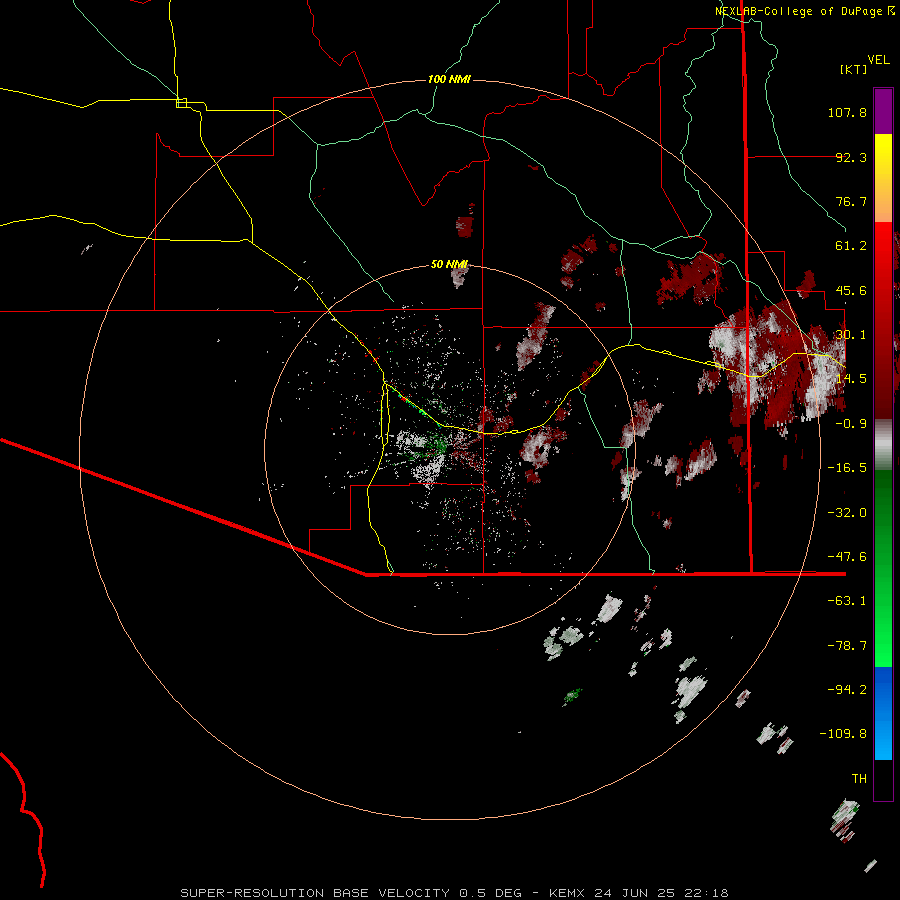The width and height of the screenshot is (900, 900).
Task: Click the small yellow square highway junction marker
Action: tap(181, 103)
